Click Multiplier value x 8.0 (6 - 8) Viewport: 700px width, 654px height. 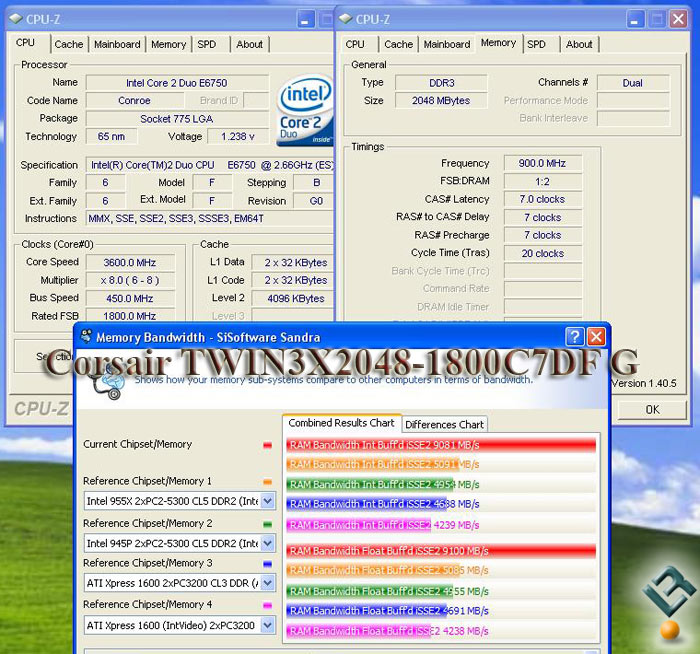pyautogui.click(x=130, y=280)
